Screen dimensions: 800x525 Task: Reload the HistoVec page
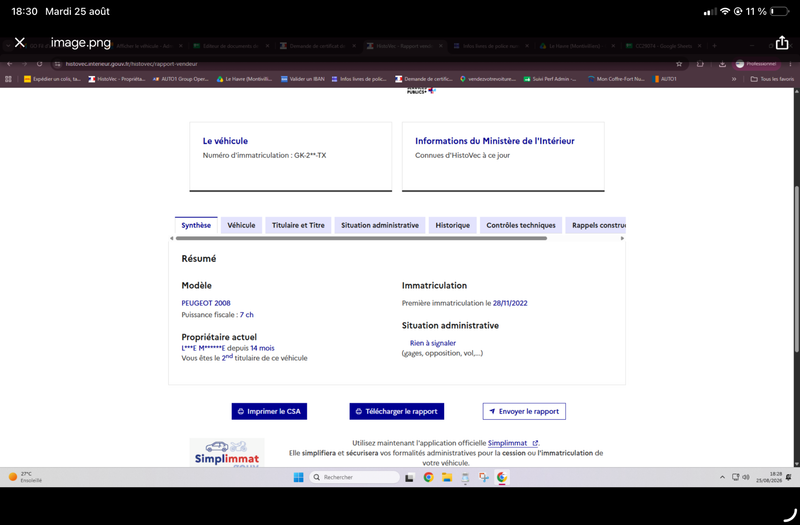tap(39, 64)
